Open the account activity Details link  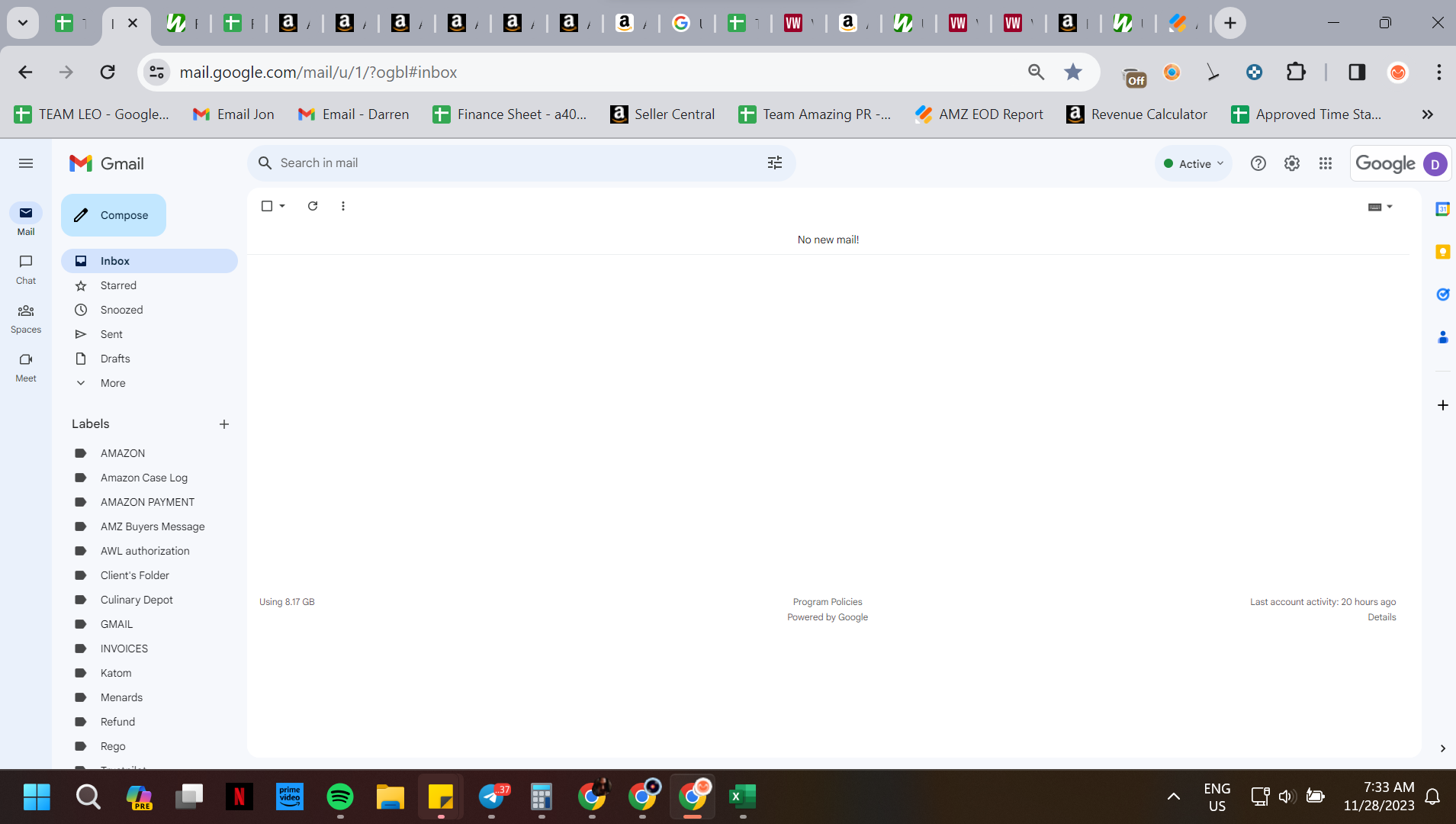[x=1381, y=617]
